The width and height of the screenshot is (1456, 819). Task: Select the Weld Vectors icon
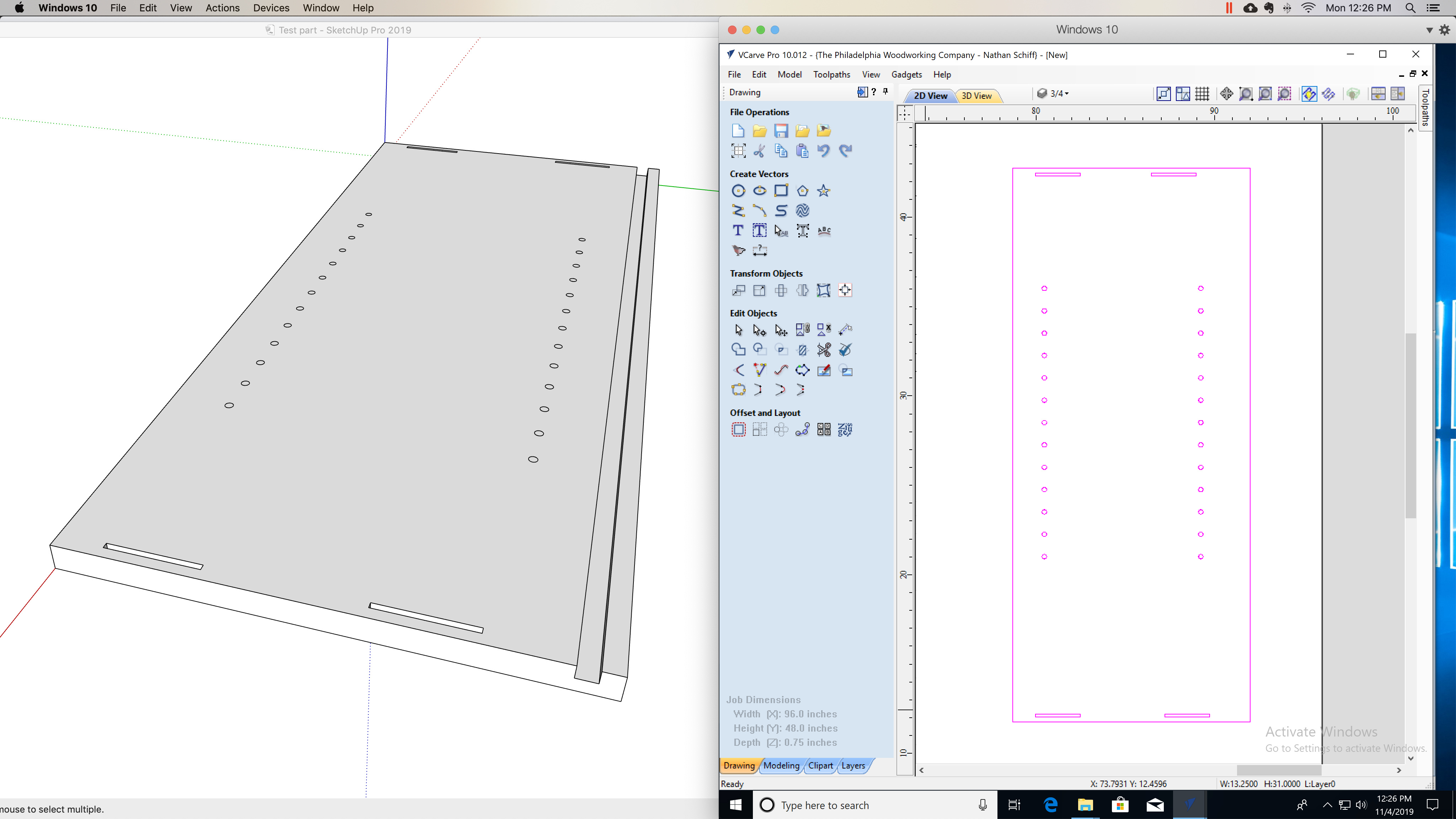click(x=738, y=349)
